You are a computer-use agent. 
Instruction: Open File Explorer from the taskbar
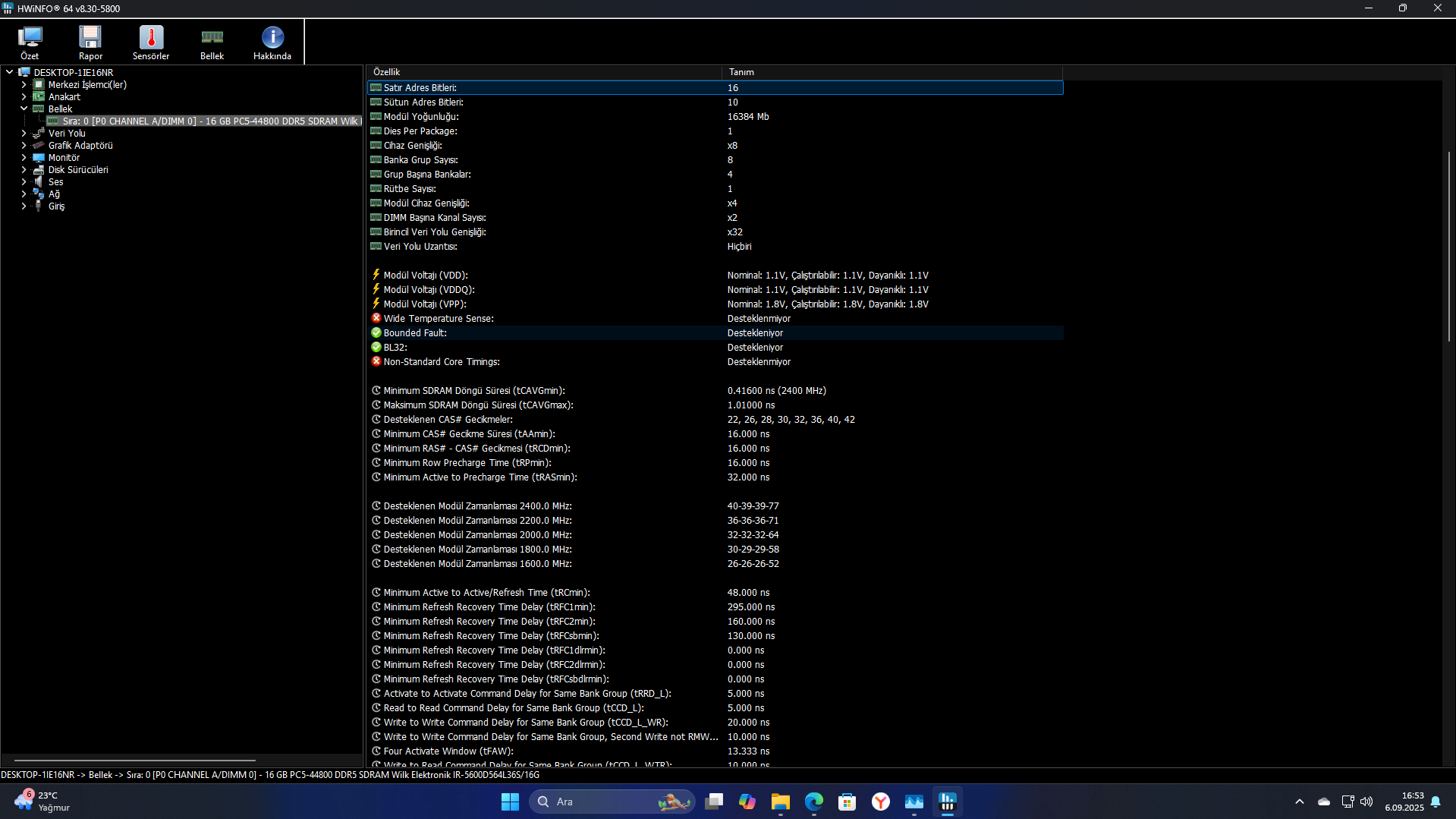click(x=780, y=802)
